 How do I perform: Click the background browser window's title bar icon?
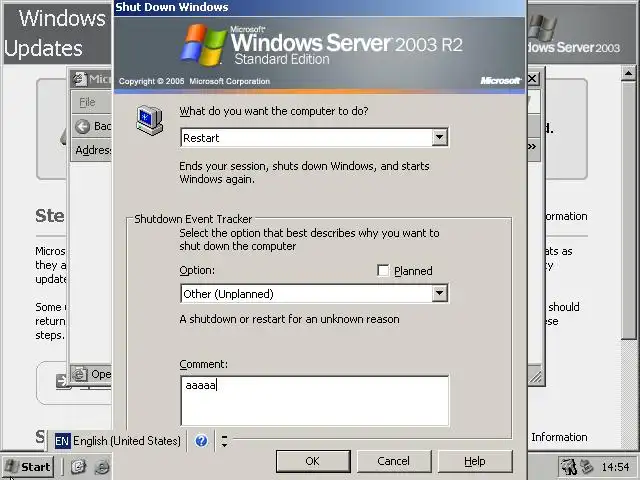click(80, 79)
